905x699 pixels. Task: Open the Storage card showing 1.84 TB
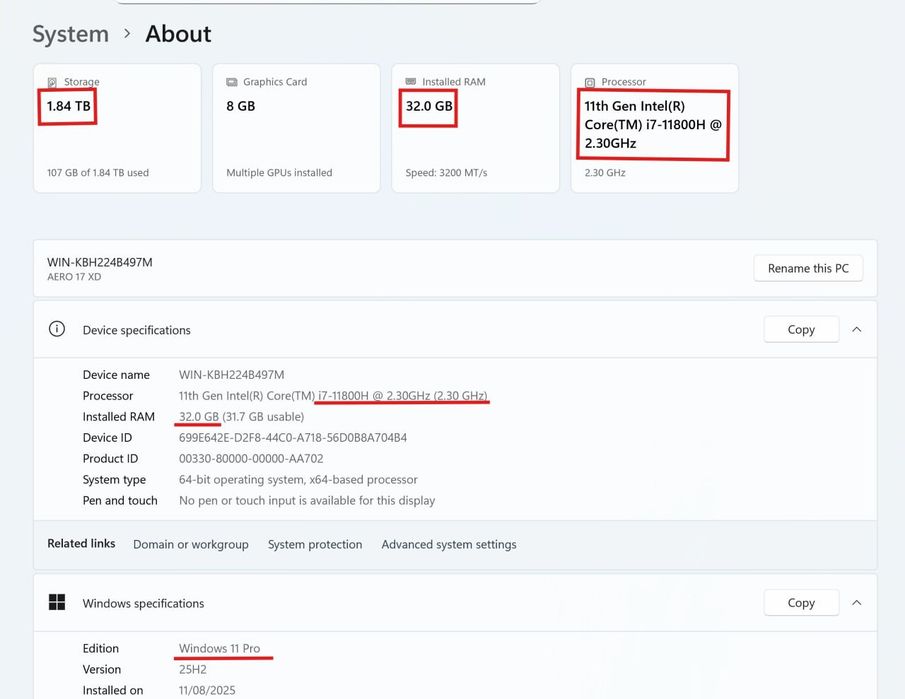coord(117,128)
